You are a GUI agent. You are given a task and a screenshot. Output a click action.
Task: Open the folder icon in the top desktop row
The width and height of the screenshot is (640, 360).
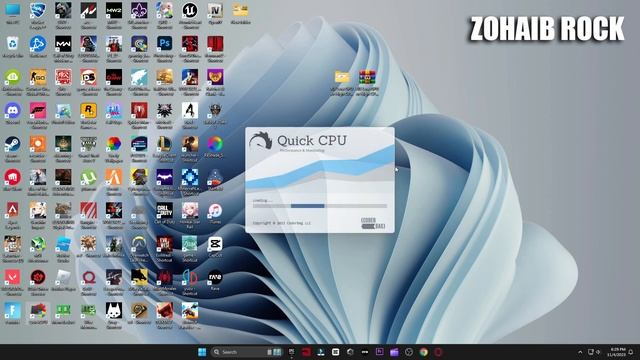coord(240,11)
